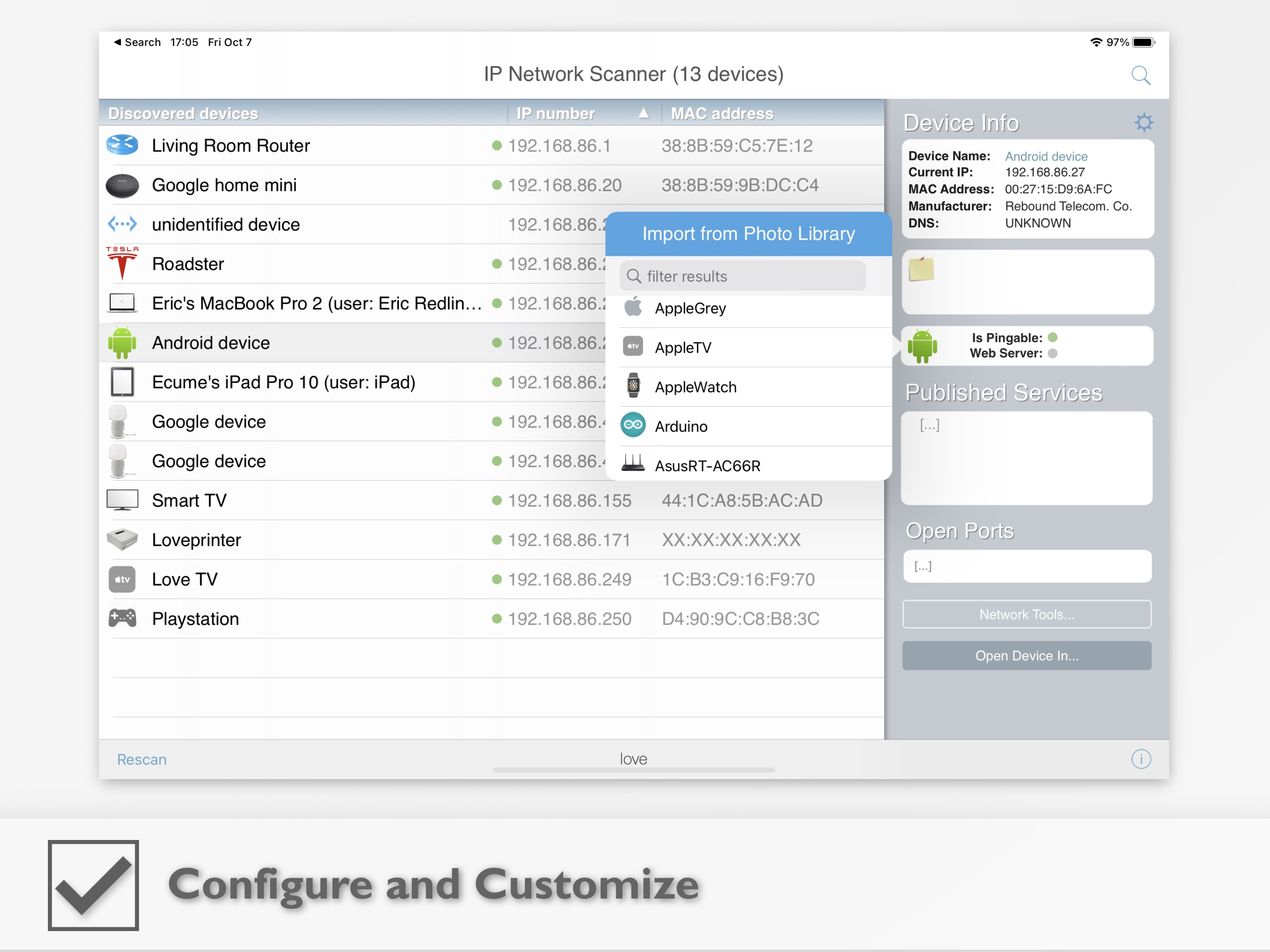Click the Living Room Router icon
Image resolution: width=1270 pixels, height=952 pixels.
tap(122, 145)
